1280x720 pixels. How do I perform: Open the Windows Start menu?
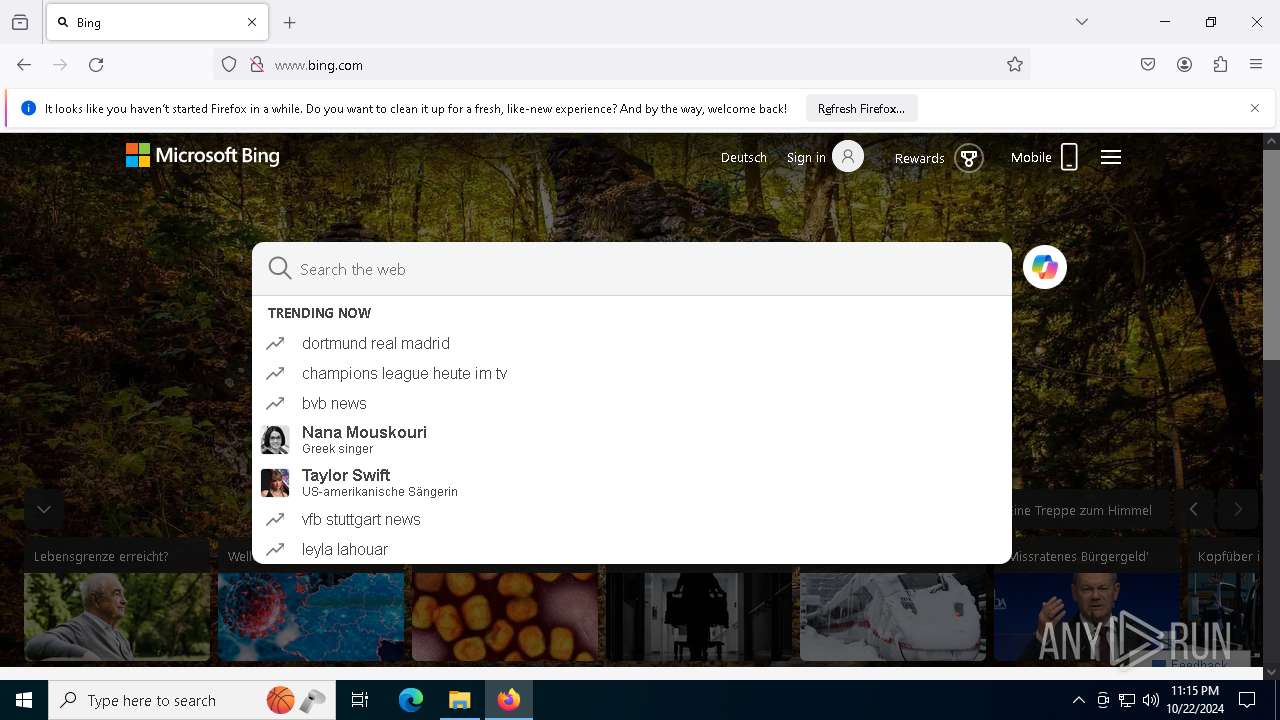(24, 700)
